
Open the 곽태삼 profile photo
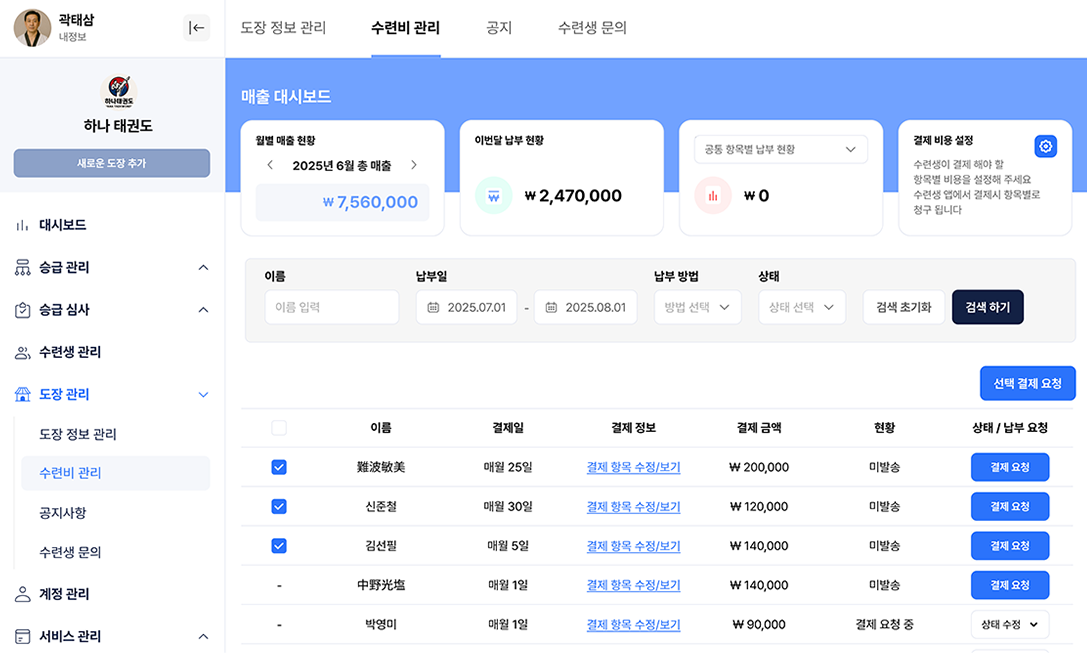(33, 28)
